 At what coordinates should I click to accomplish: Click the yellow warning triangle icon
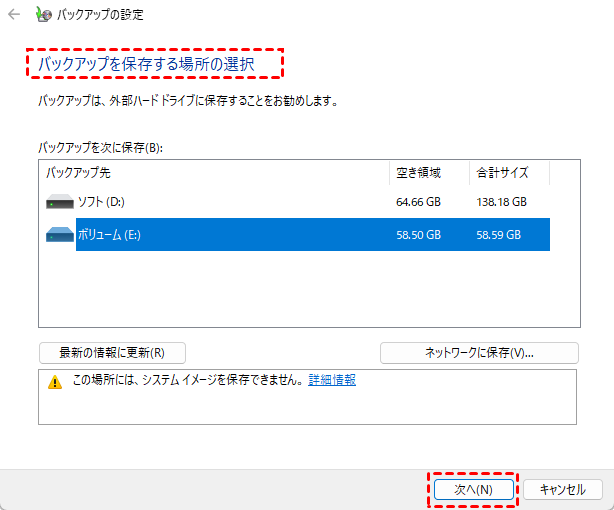(52, 382)
